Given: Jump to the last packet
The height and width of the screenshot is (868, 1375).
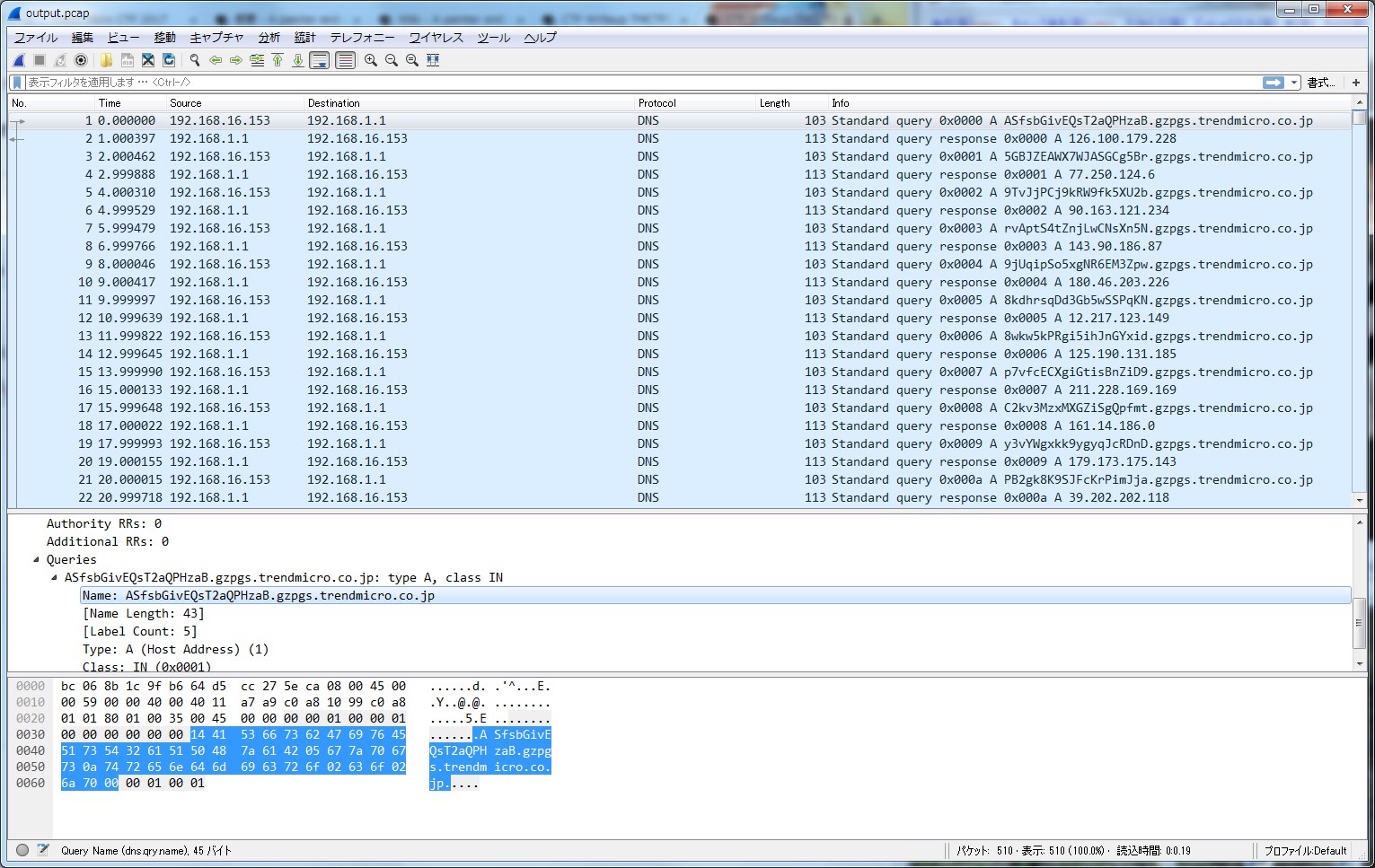Looking at the screenshot, I should pyautogui.click(x=298, y=60).
